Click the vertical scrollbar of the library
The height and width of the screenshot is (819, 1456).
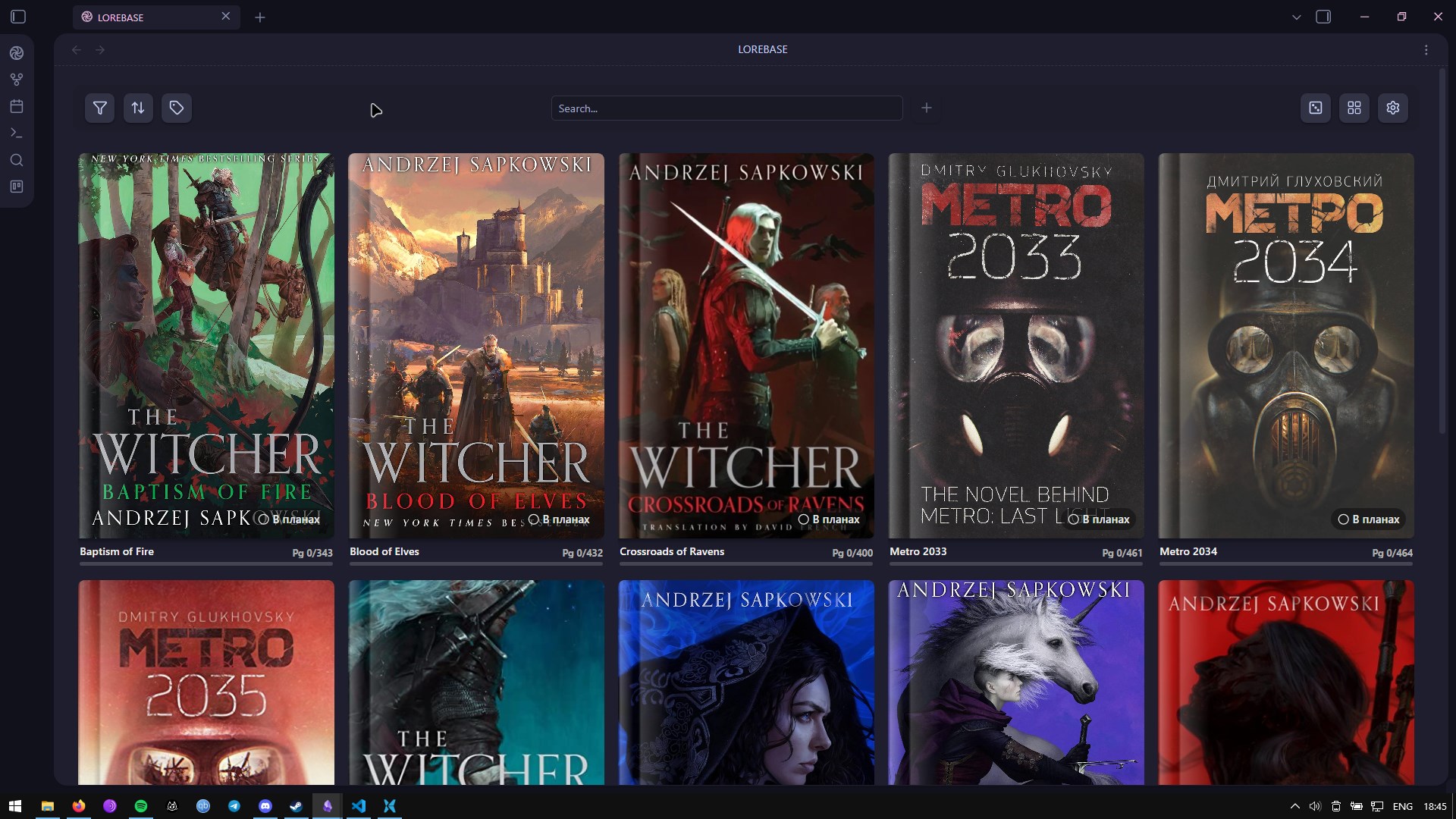pos(1442,252)
